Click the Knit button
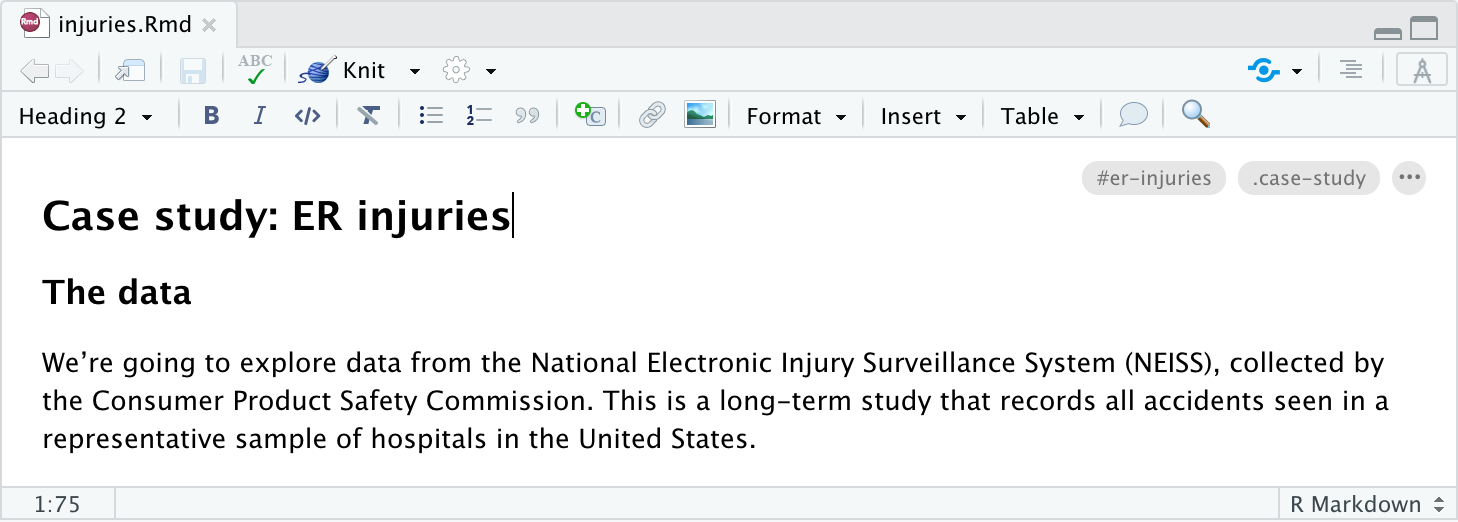This screenshot has width=1458, height=522. [342, 71]
